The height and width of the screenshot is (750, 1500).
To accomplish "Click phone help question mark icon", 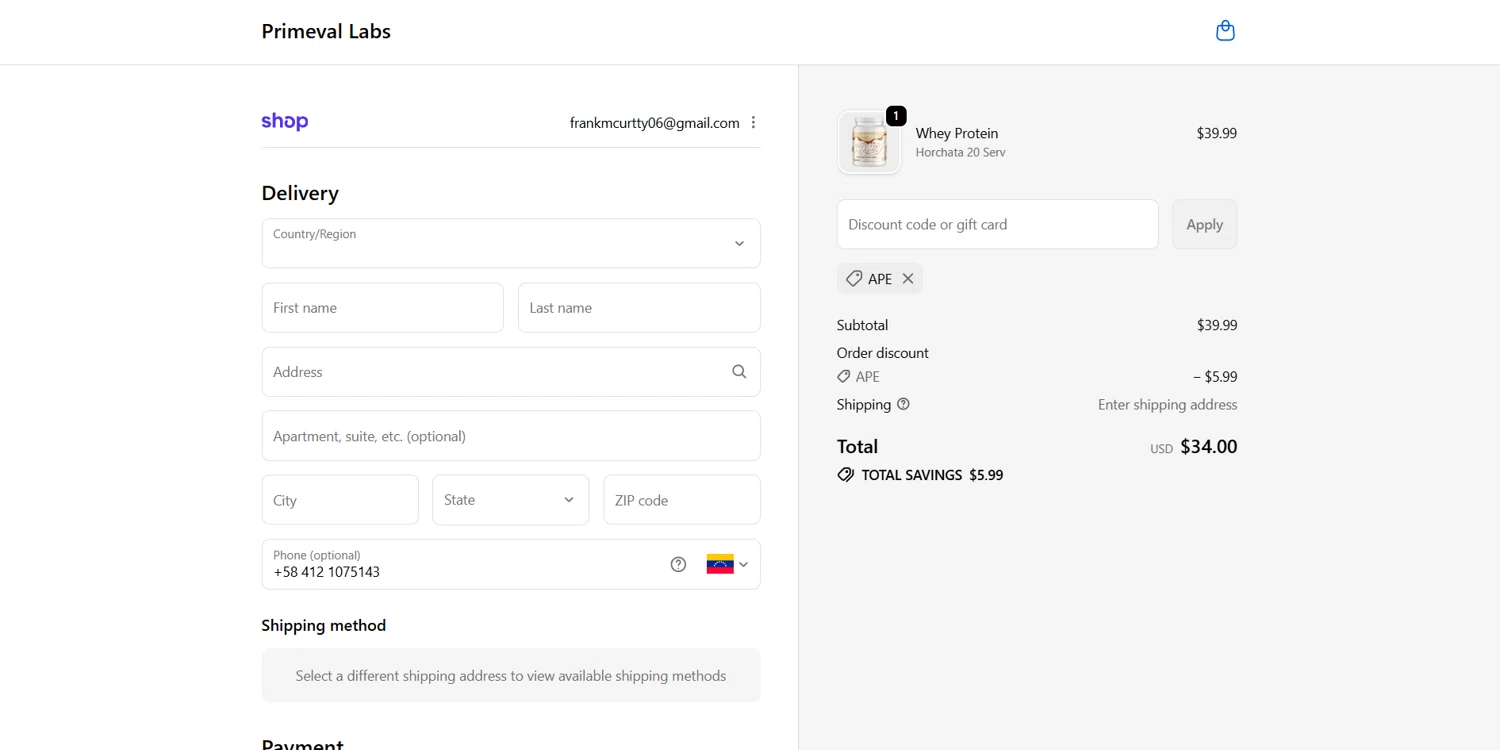I will point(678,564).
